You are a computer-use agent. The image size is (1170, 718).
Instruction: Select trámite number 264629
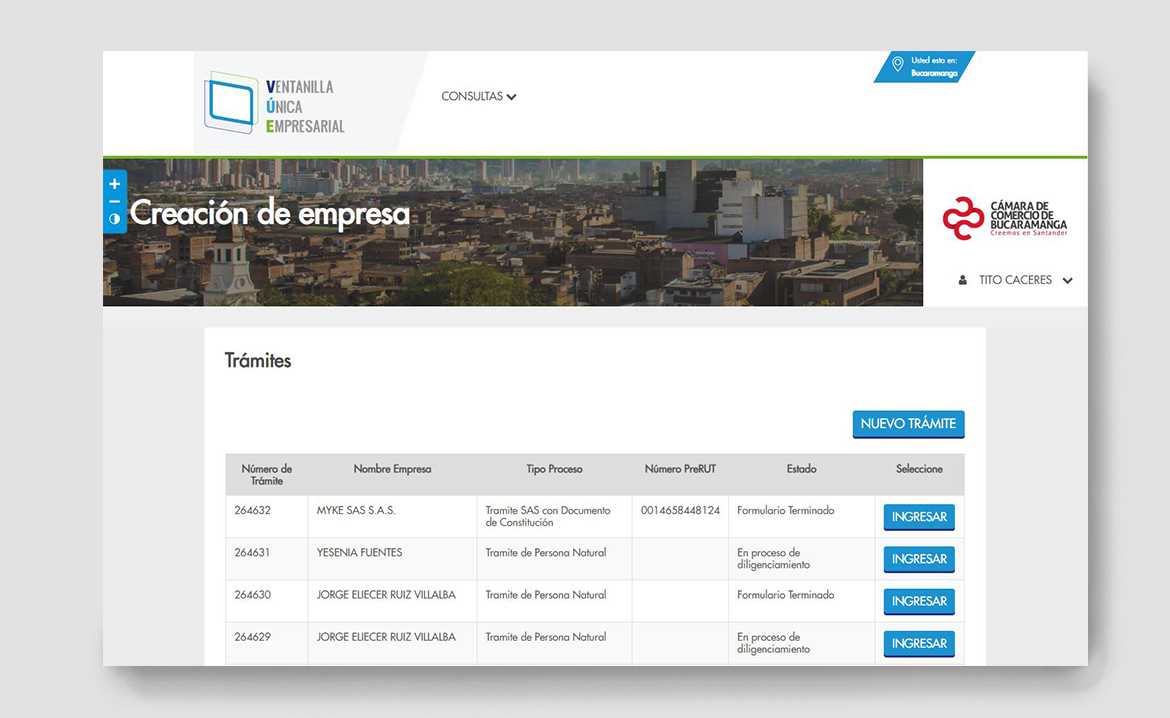(x=252, y=637)
